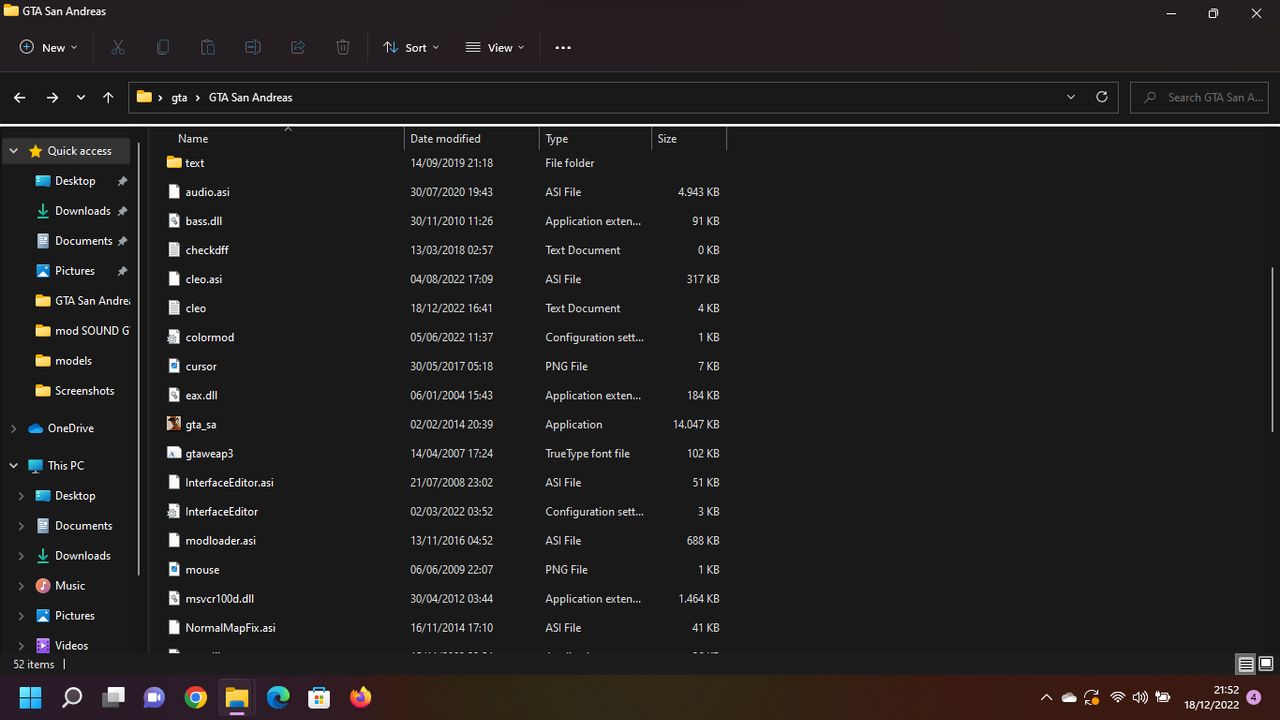Screen dimensions: 1280x720
Task: Click the Paste clipboard icon
Action: [208, 47]
